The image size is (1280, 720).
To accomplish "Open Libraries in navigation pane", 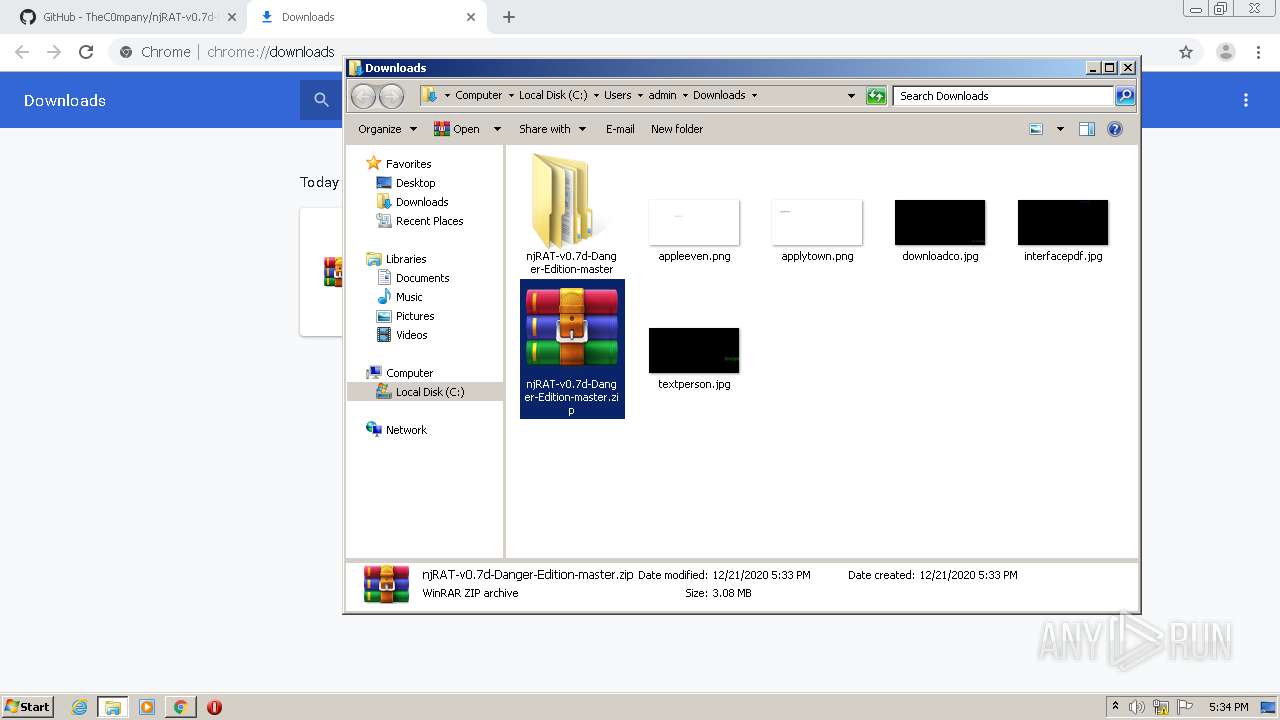I will [x=397, y=259].
